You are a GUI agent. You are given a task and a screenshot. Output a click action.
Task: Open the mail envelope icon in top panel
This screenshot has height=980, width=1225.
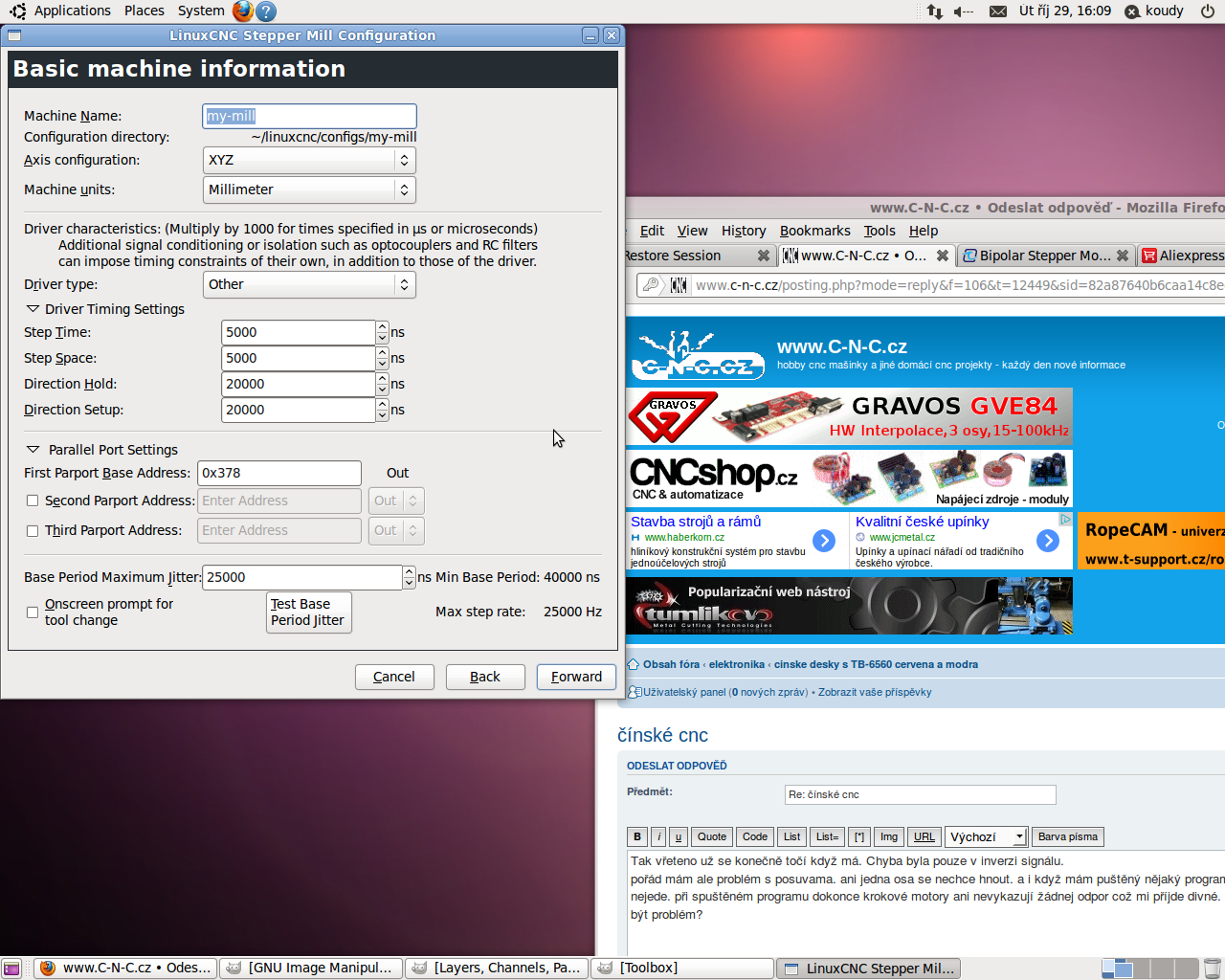pyautogui.click(x=997, y=11)
